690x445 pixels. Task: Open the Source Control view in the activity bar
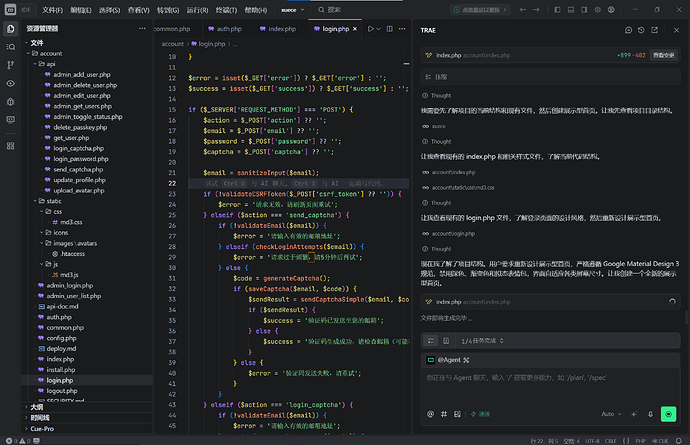coord(11,65)
